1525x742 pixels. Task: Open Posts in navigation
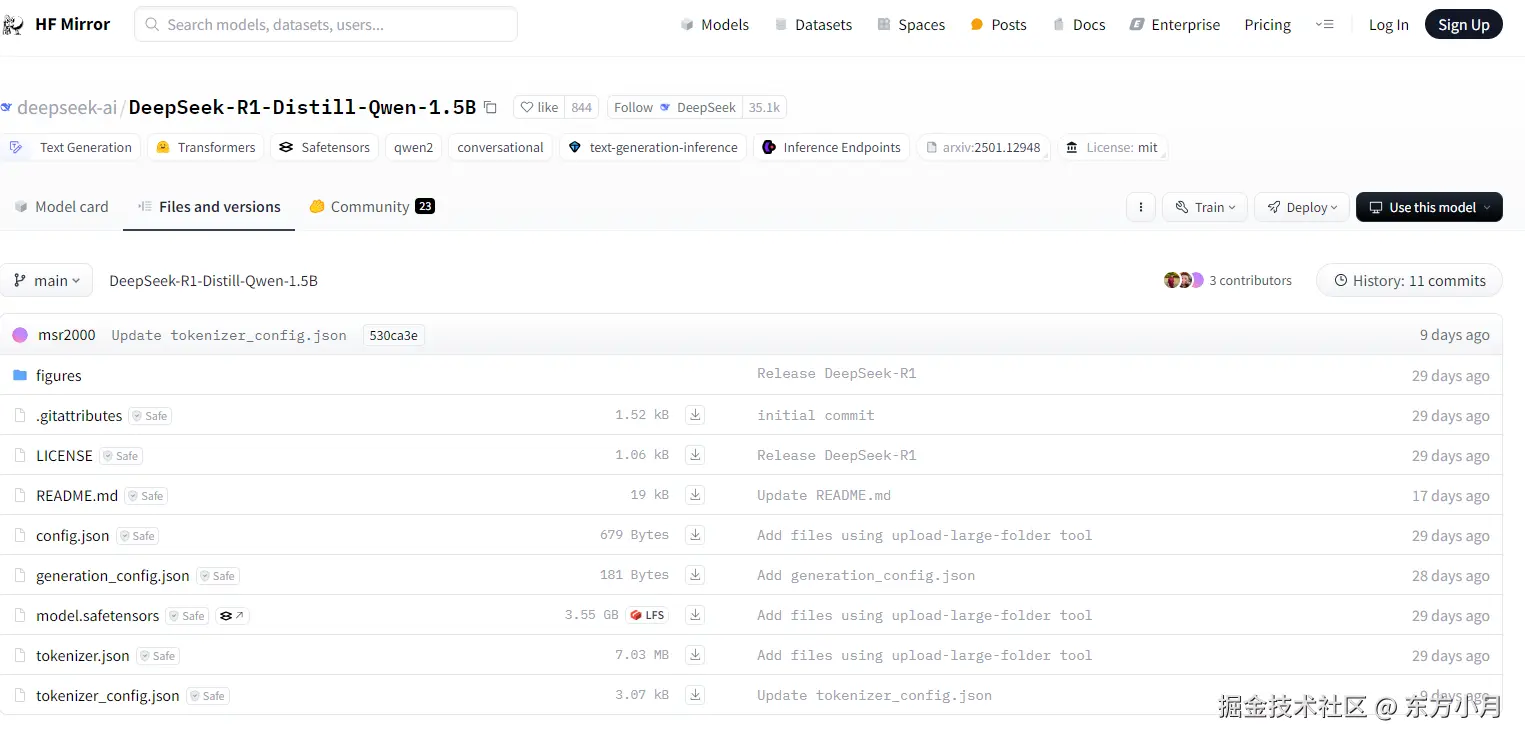coord(998,25)
